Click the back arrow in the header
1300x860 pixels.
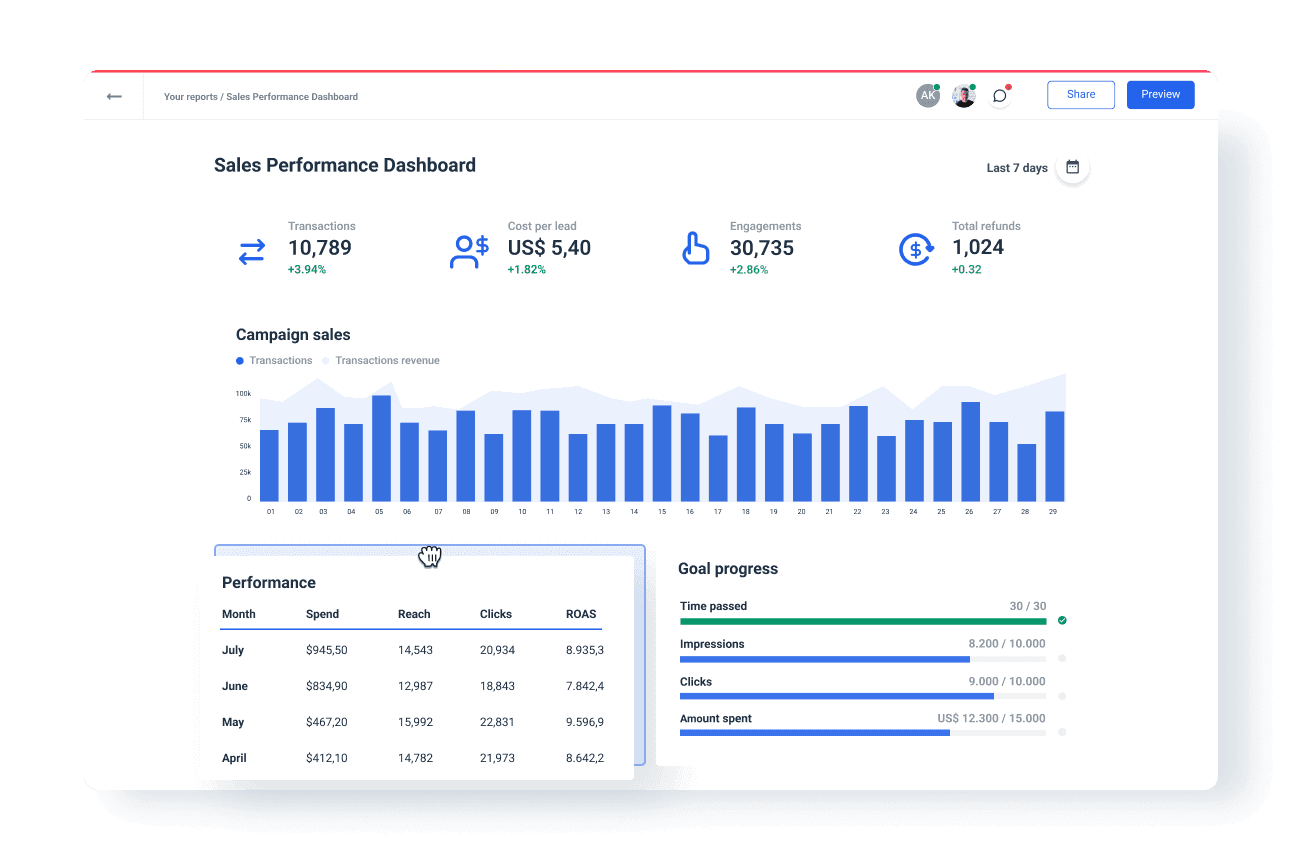pos(114,96)
